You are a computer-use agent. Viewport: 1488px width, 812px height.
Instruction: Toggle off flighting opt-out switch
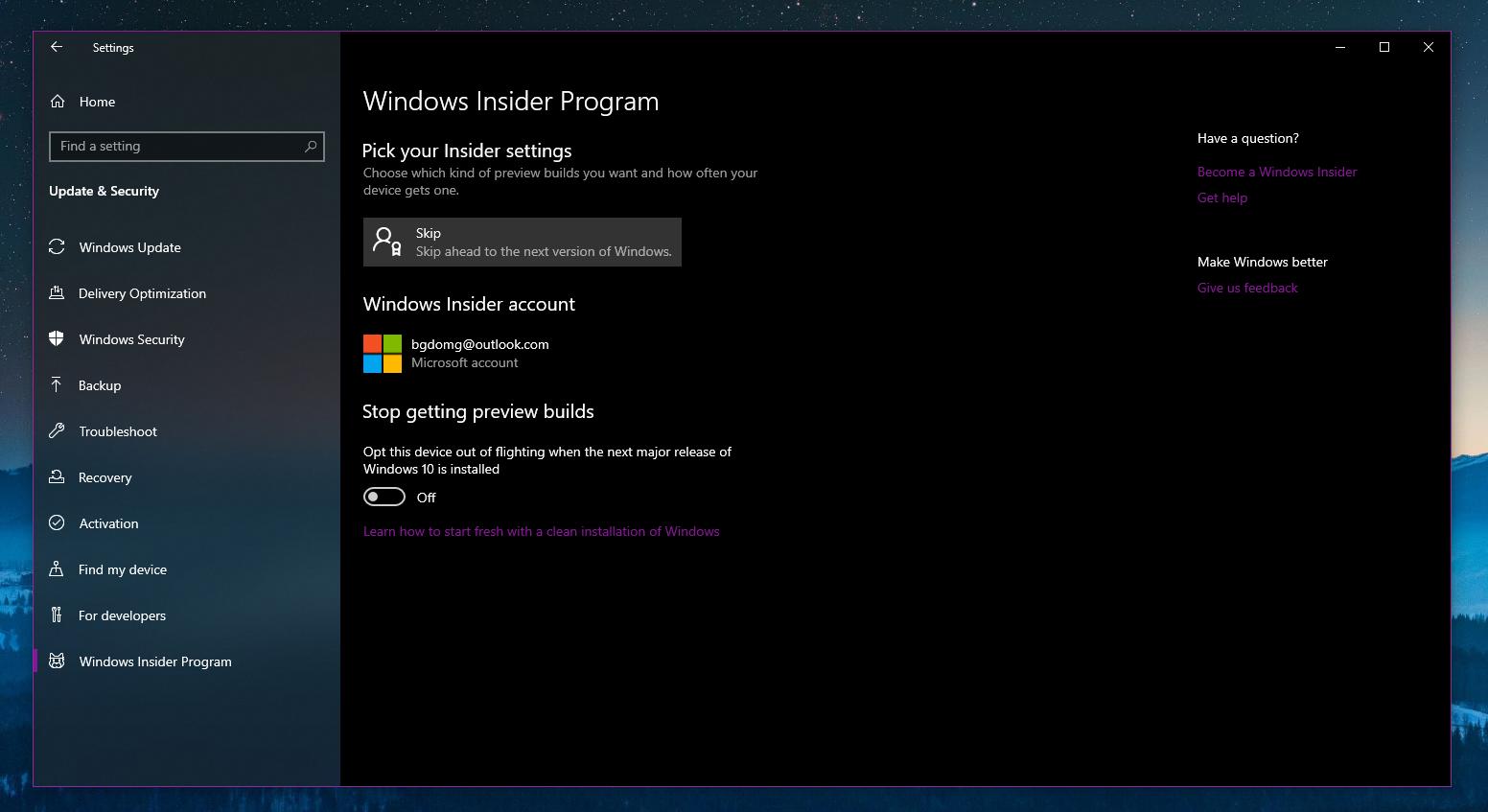(x=384, y=497)
